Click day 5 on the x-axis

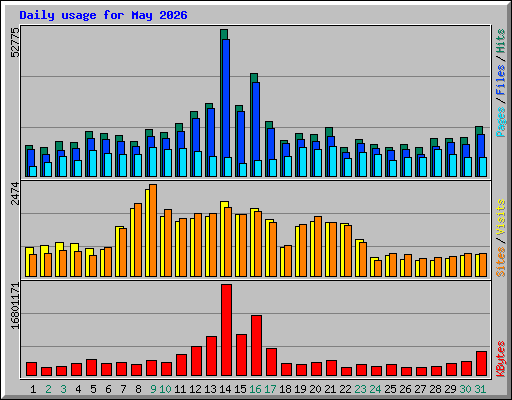tap(93, 389)
